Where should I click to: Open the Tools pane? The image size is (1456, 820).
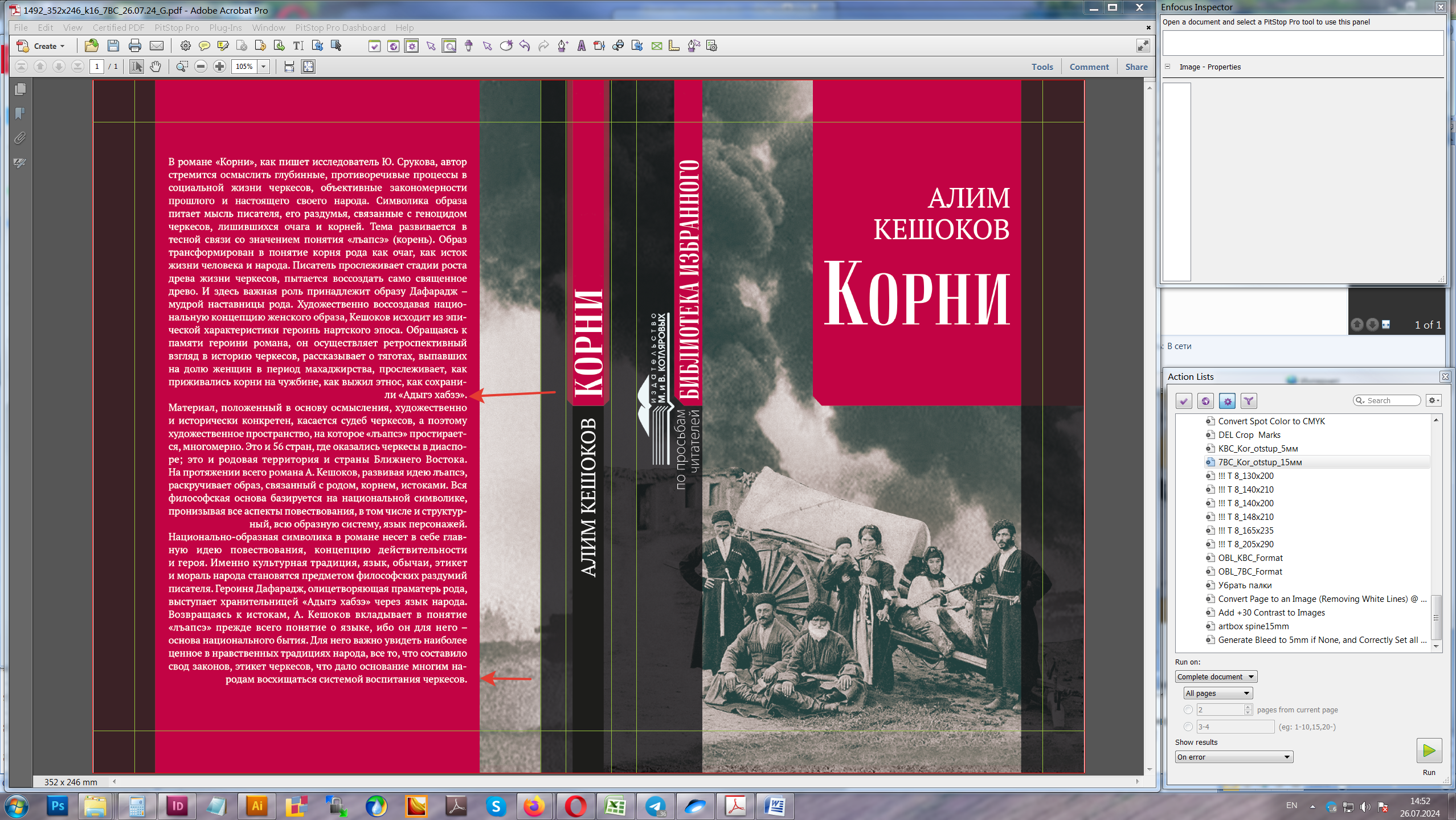point(1042,67)
